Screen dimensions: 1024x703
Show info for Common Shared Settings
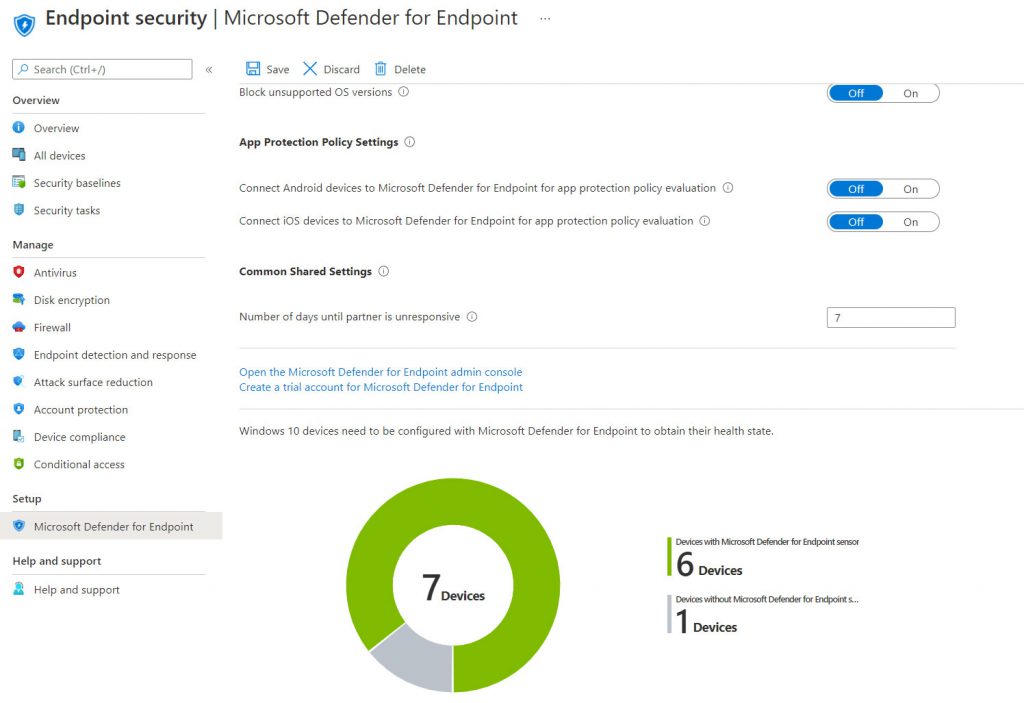pos(383,271)
